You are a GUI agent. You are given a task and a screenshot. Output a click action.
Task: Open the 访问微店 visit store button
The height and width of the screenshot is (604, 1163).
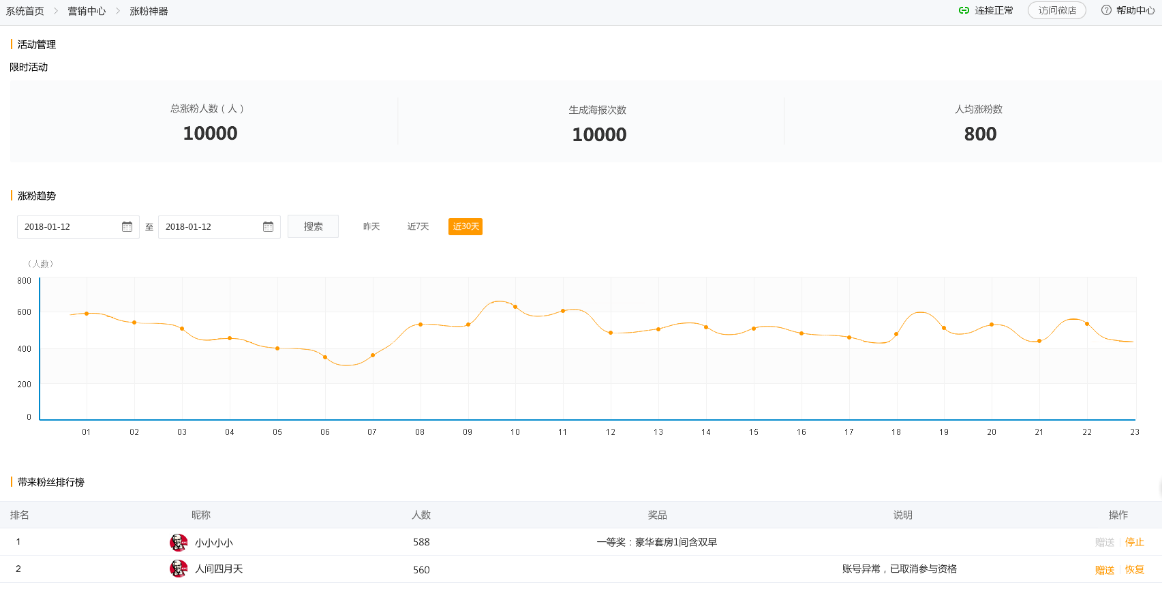pos(1057,11)
